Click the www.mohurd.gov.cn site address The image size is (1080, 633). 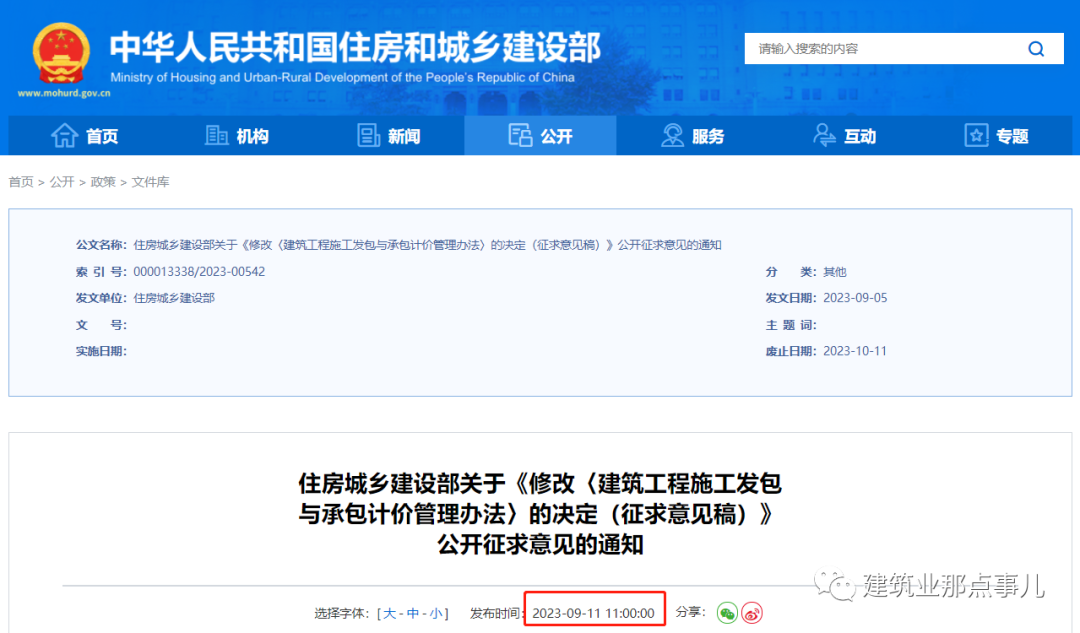[63, 93]
